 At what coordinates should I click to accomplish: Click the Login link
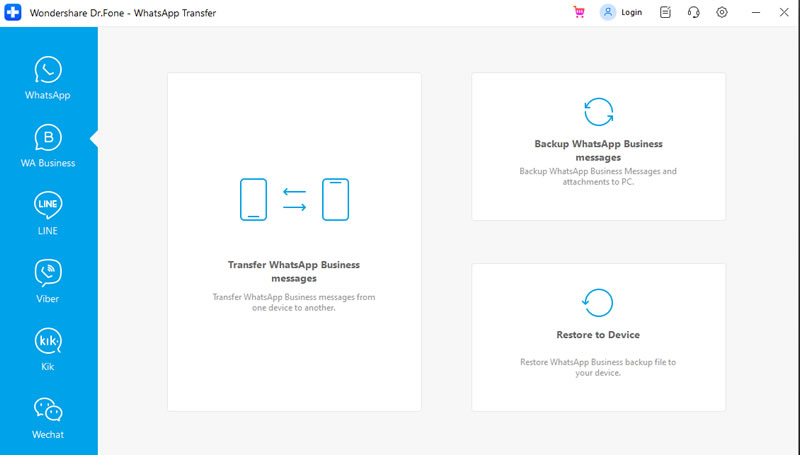(x=631, y=12)
